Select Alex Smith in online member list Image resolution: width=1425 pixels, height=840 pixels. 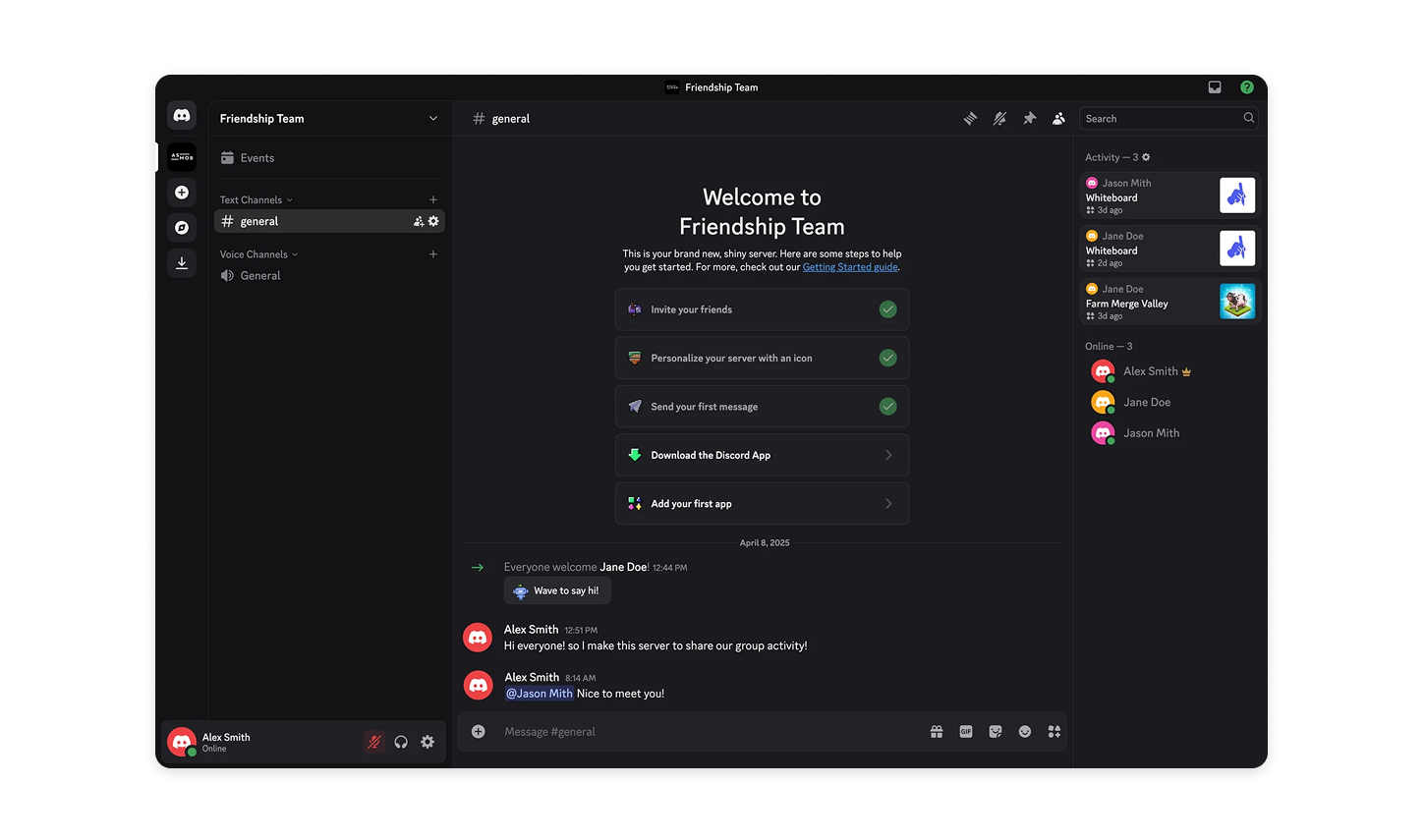tap(1169, 371)
